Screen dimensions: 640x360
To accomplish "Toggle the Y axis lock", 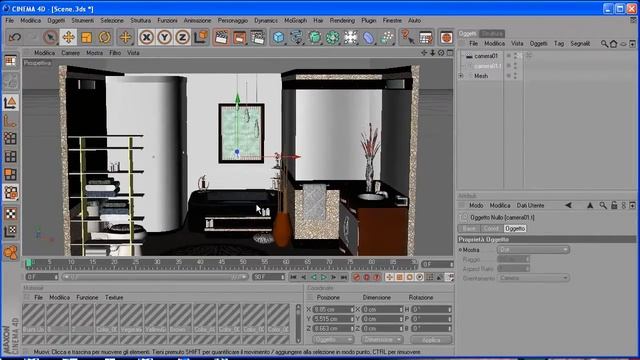I will (164, 37).
